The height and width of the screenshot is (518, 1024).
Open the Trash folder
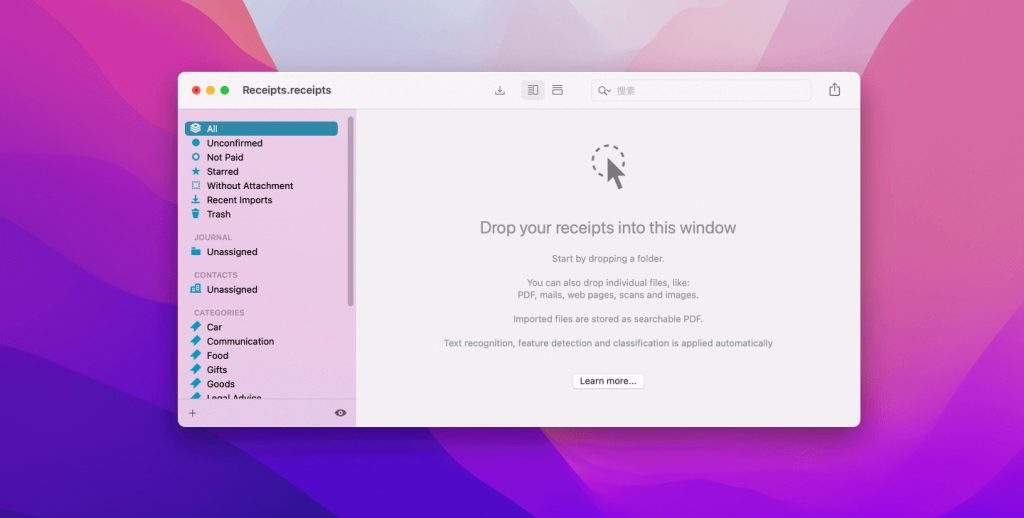(218, 214)
